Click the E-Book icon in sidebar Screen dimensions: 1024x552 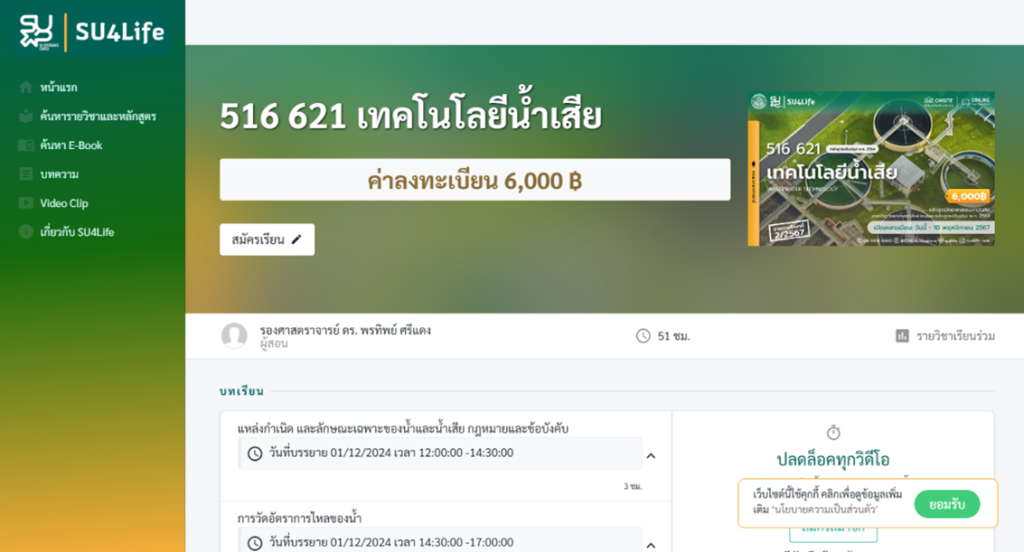pos(25,145)
